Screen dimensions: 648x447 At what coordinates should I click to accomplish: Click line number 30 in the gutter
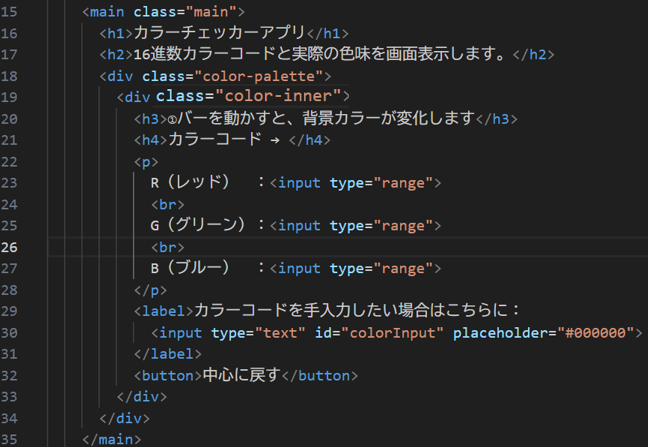point(9,333)
